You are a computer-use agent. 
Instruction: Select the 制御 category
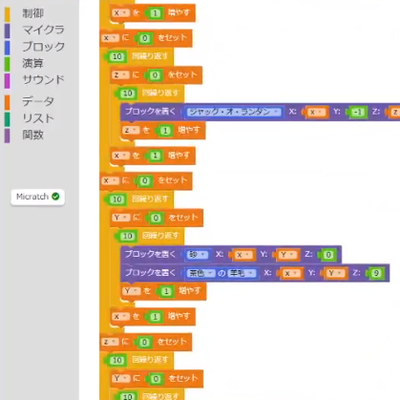point(33,14)
